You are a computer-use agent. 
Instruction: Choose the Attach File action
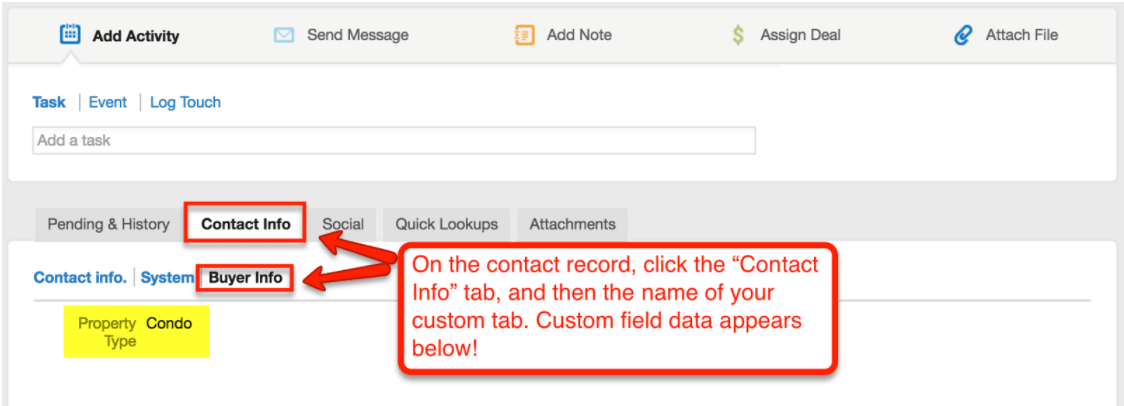pyautogui.click(x=1021, y=35)
